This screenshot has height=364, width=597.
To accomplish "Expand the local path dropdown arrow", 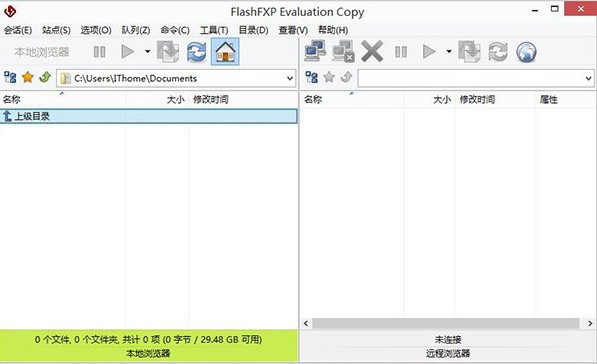I will [x=290, y=78].
